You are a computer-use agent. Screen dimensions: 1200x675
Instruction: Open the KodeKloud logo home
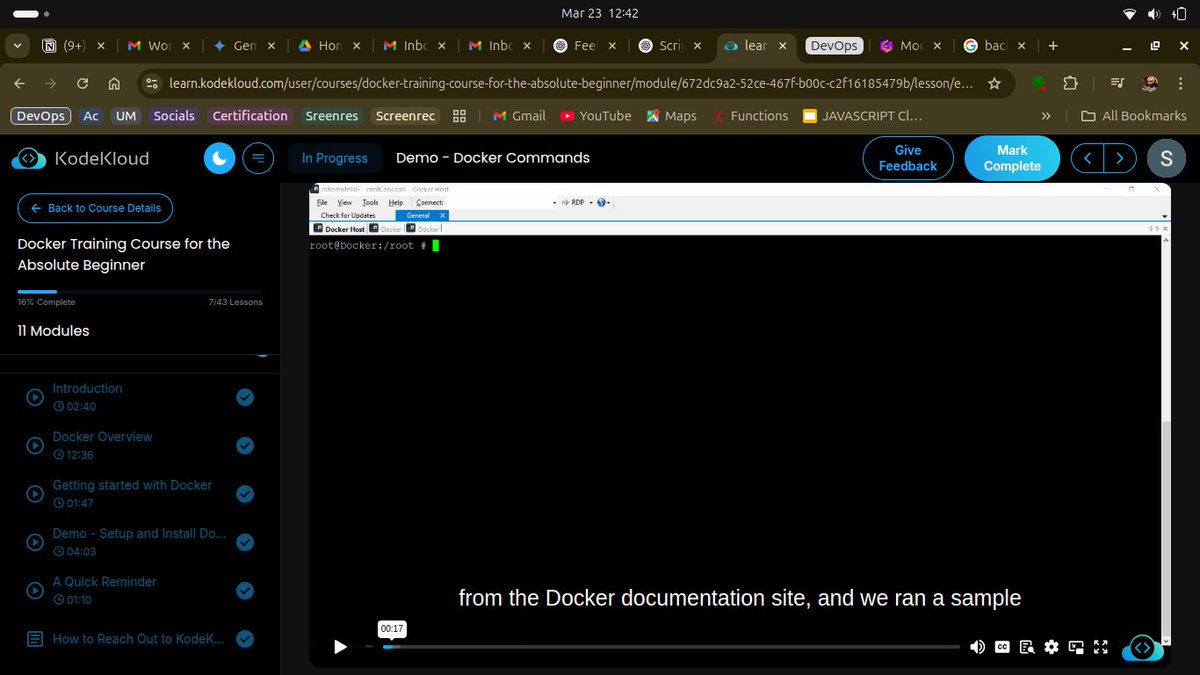[x=80, y=158]
